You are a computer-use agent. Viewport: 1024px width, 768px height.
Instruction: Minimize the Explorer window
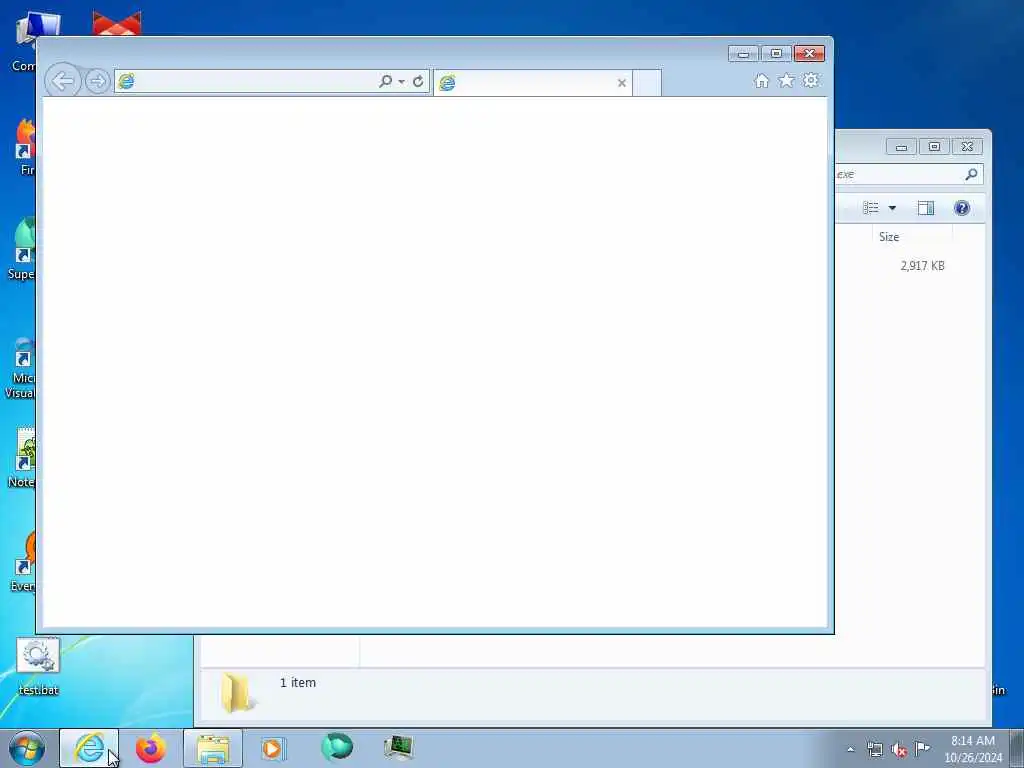901,147
